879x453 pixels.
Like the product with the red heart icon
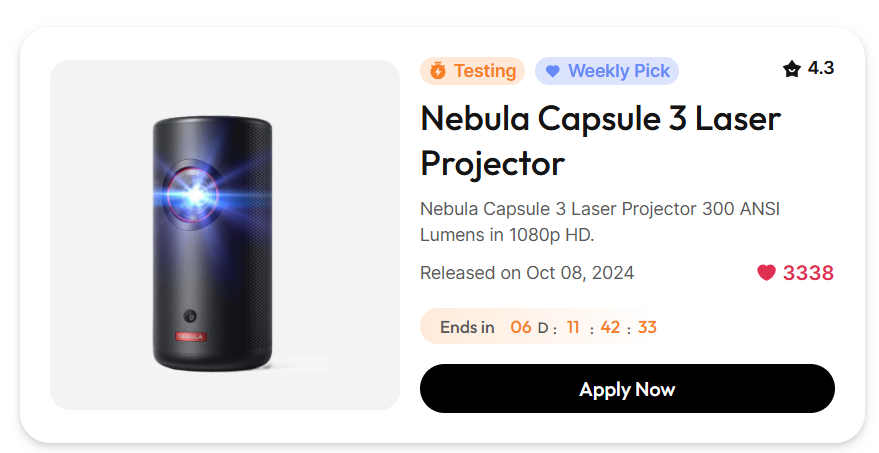pyautogui.click(x=766, y=272)
